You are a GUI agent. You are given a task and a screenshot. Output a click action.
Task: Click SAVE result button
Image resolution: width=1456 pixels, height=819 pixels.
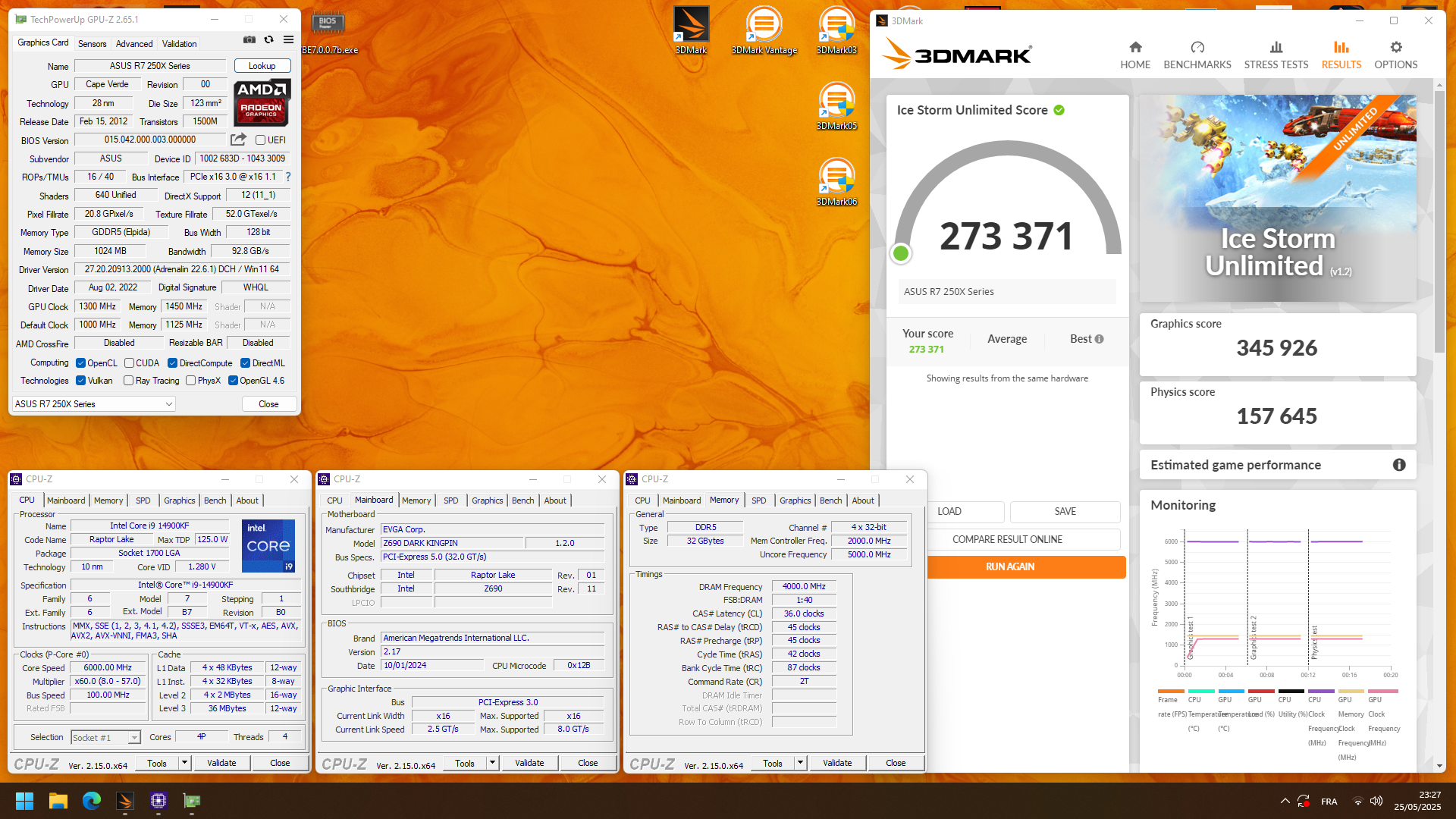[x=1065, y=512]
